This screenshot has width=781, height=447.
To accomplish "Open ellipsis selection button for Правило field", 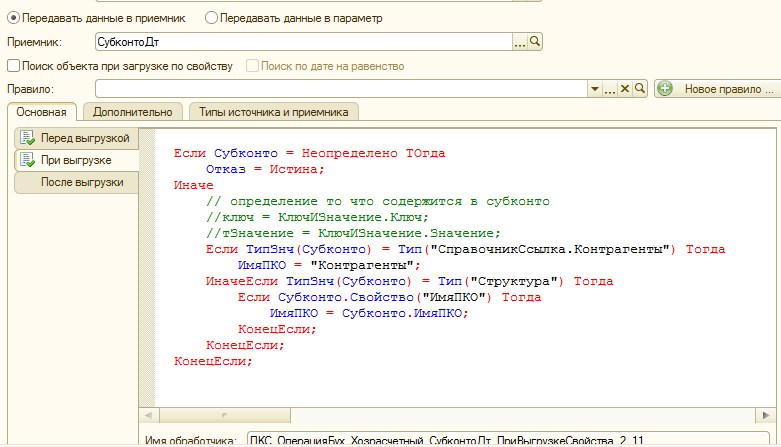I will coord(610,89).
